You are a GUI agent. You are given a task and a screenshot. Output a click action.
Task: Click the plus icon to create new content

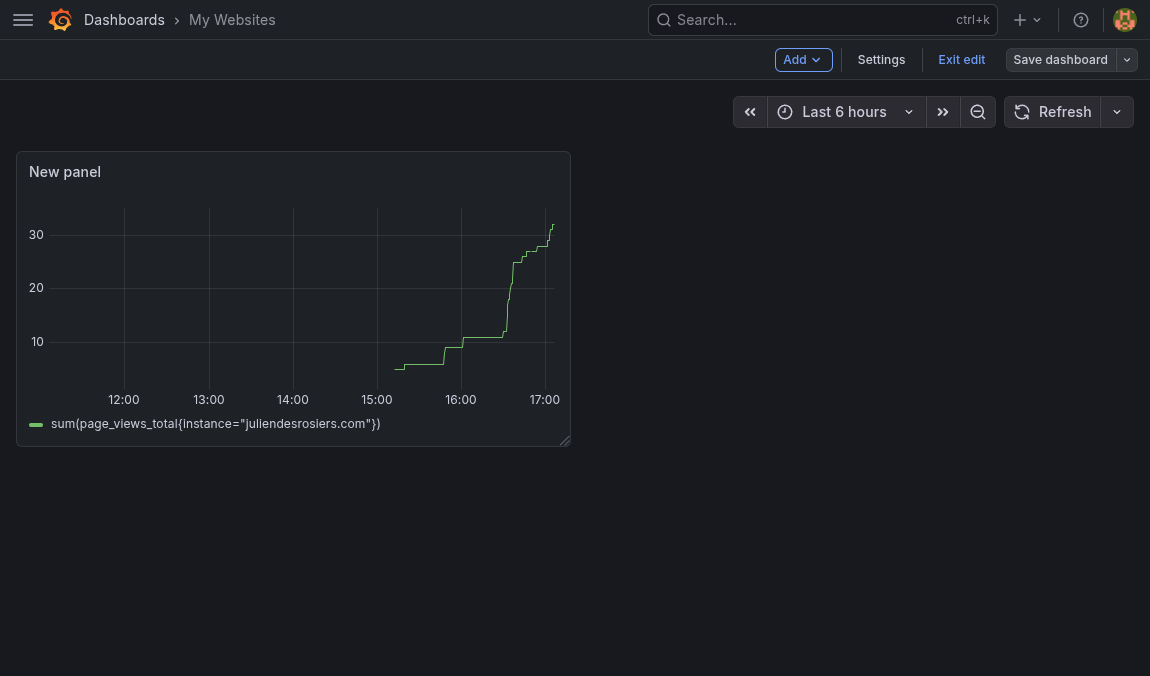coord(1019,20)
